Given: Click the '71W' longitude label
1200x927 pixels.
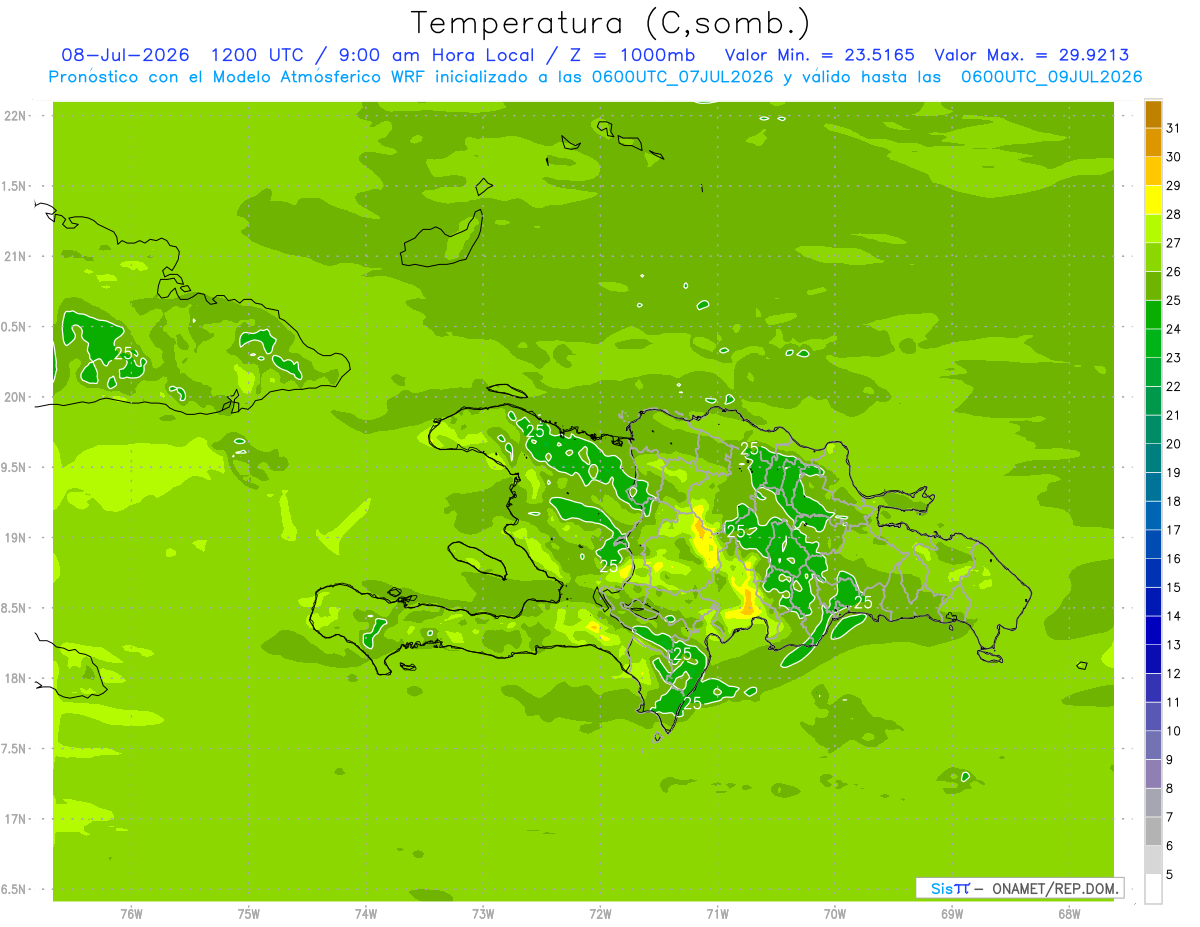Looking at the screenshot, I should pyautogui.click(x=717, y=913).
